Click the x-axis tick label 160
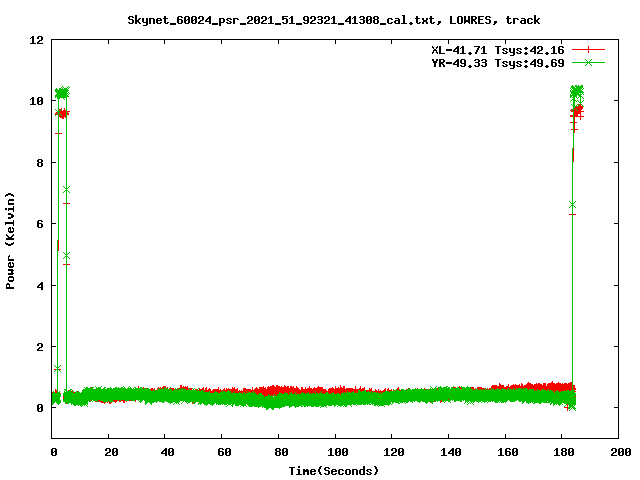Viewport: 640px width, 480px height. 508,452
